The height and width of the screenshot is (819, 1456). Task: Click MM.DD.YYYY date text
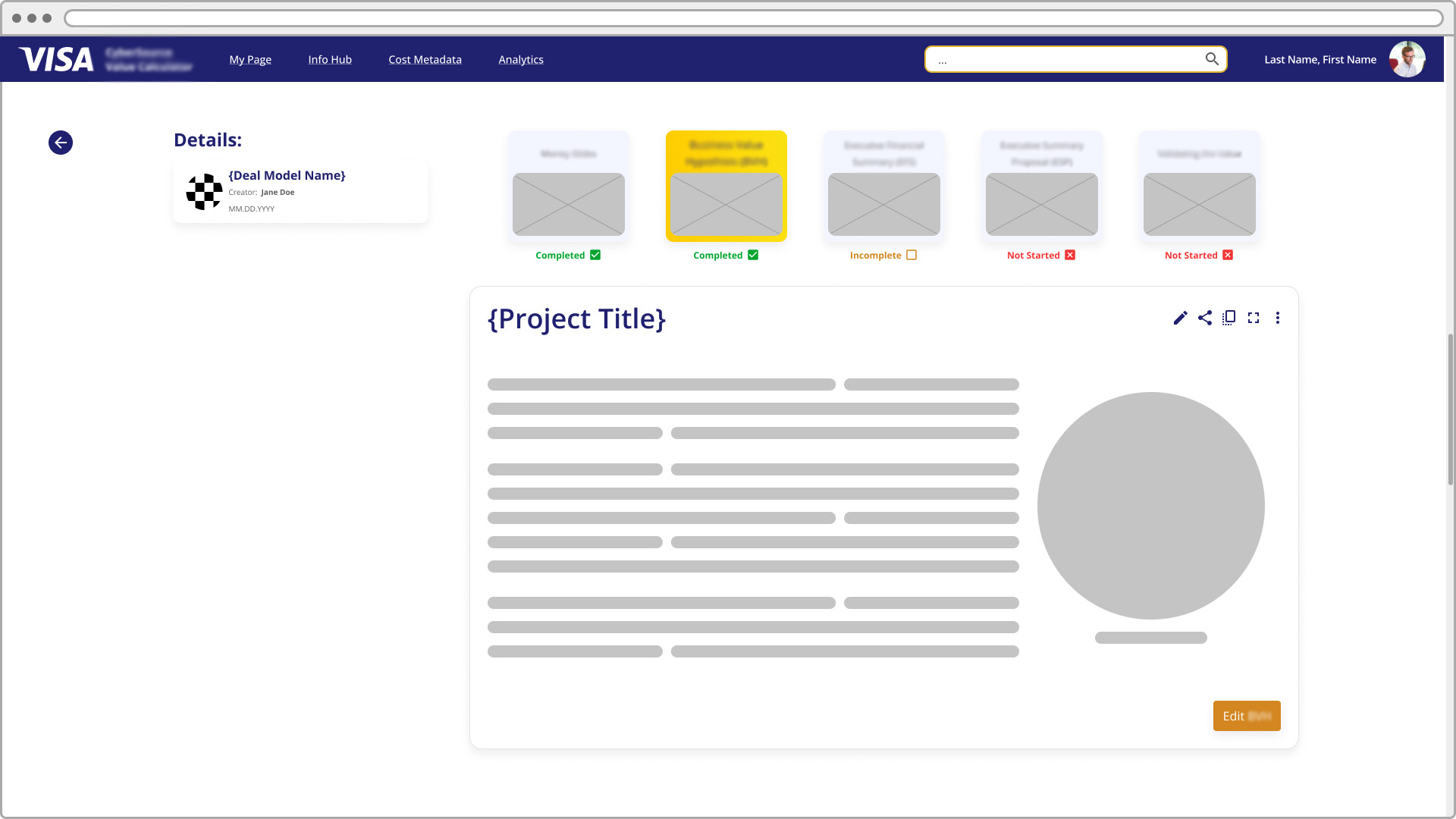click(251, 209)
